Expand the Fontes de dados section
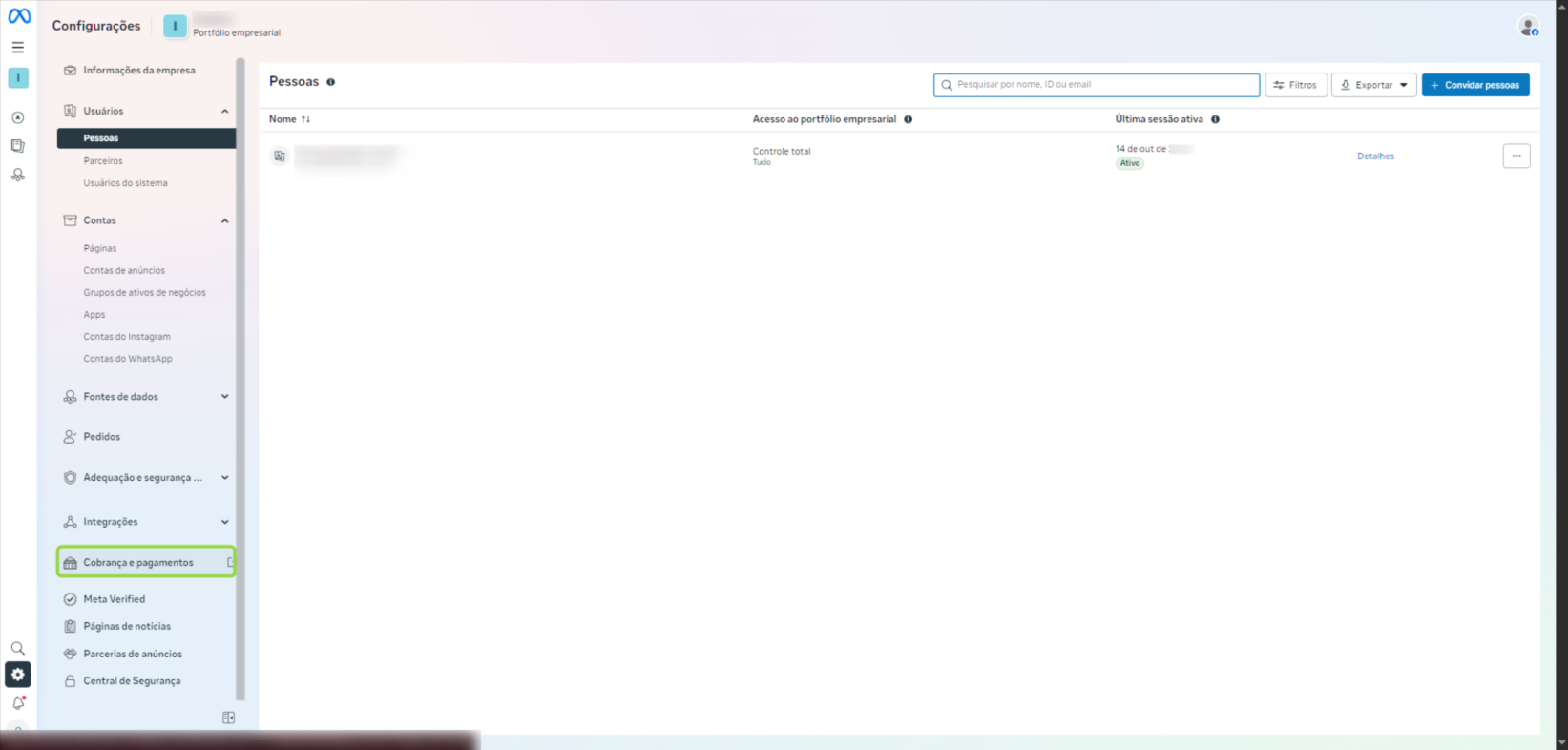The height and width of the screenshot is (750, 1568). point(225,397)
